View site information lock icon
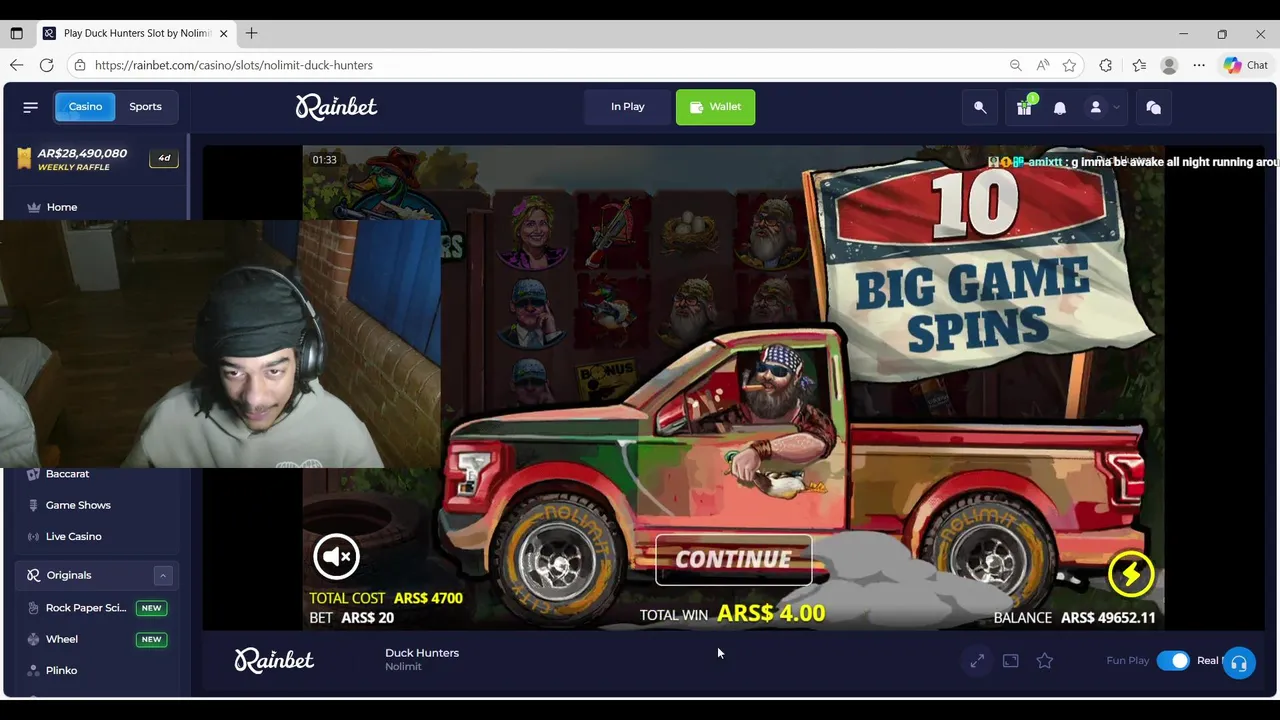 click(x=80, y=65)
